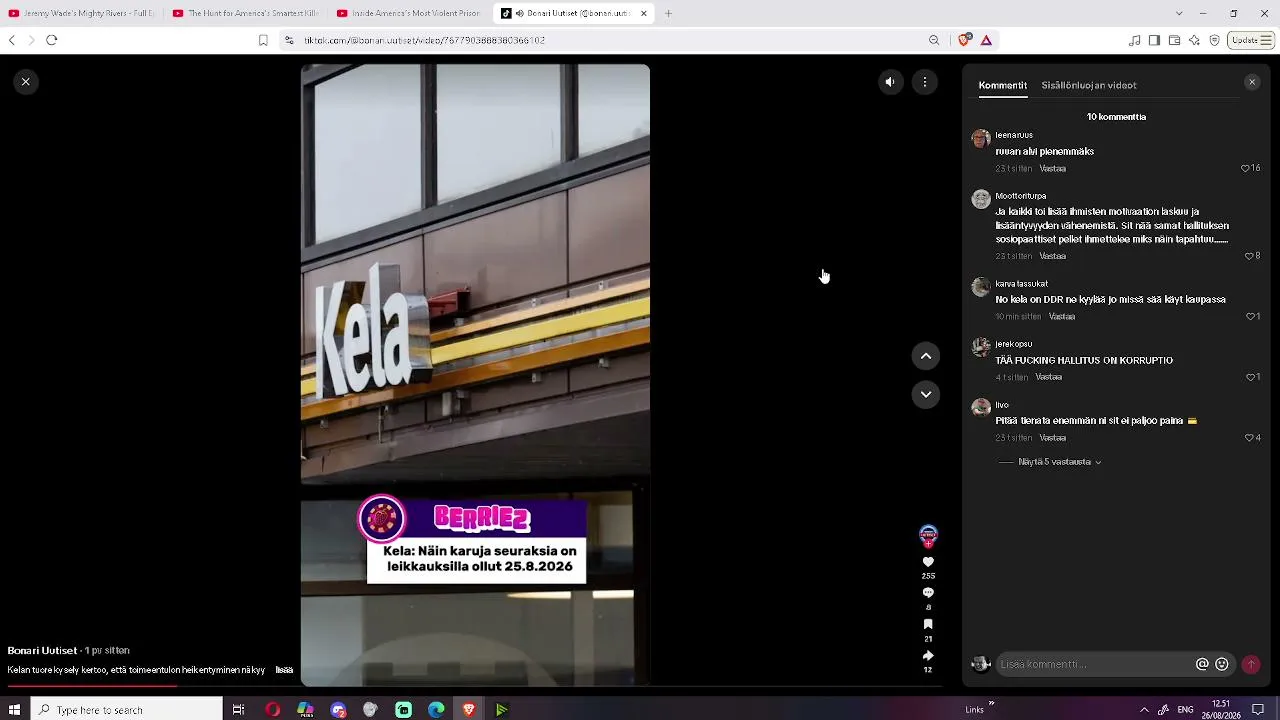Click the 'Lisää kommentti' input field
The height and width of the screenshot is (720, 1280).
point(1095,664)
